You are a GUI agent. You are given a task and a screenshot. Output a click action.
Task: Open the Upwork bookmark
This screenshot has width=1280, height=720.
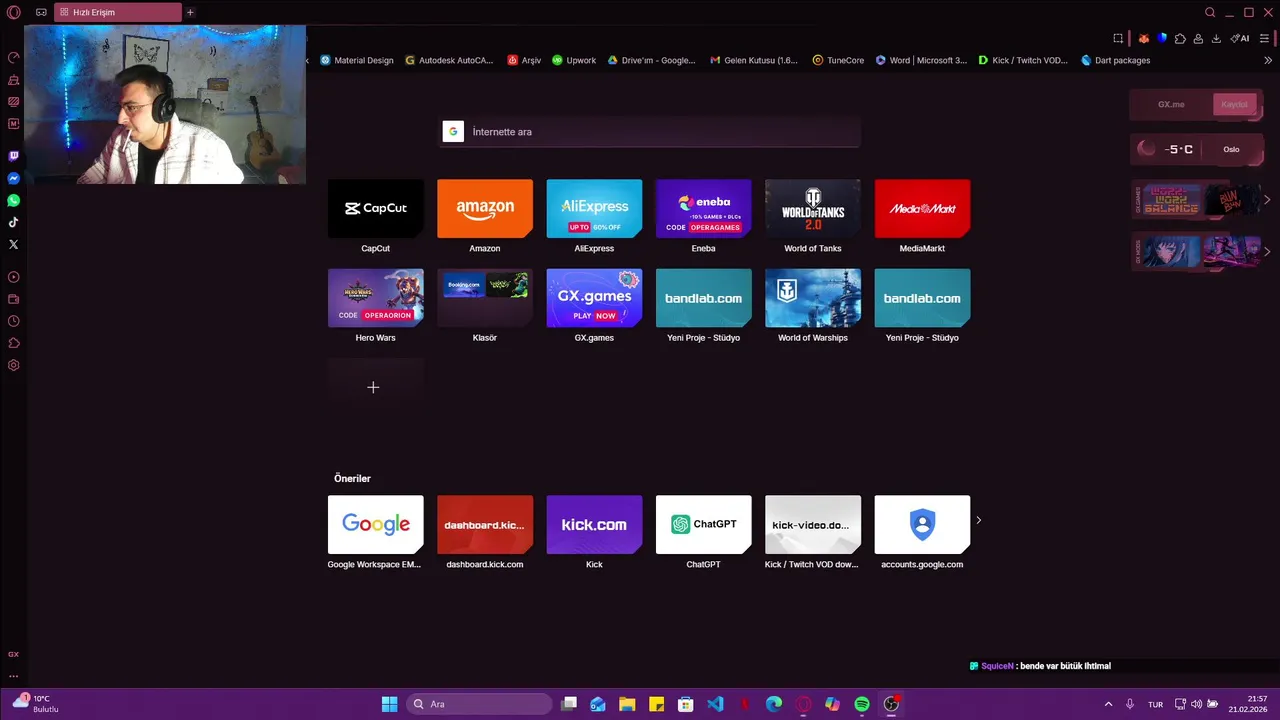coord(574,60)
